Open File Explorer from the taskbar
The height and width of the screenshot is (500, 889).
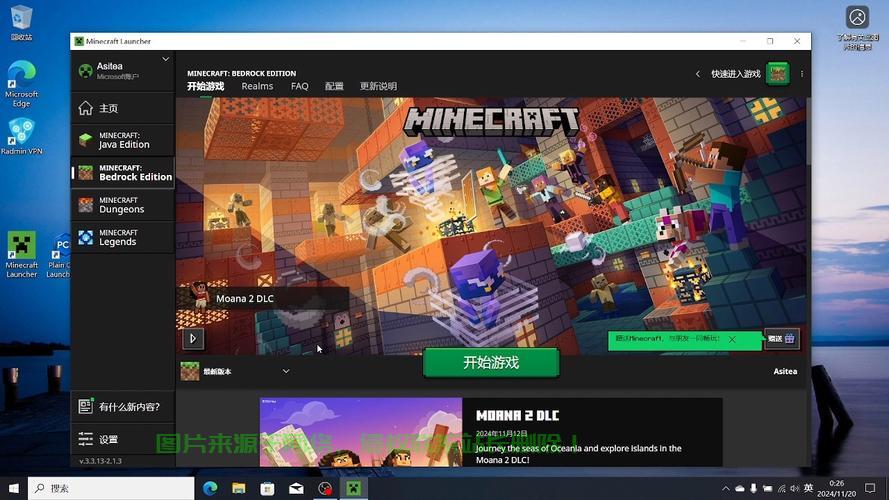point(239,488)
